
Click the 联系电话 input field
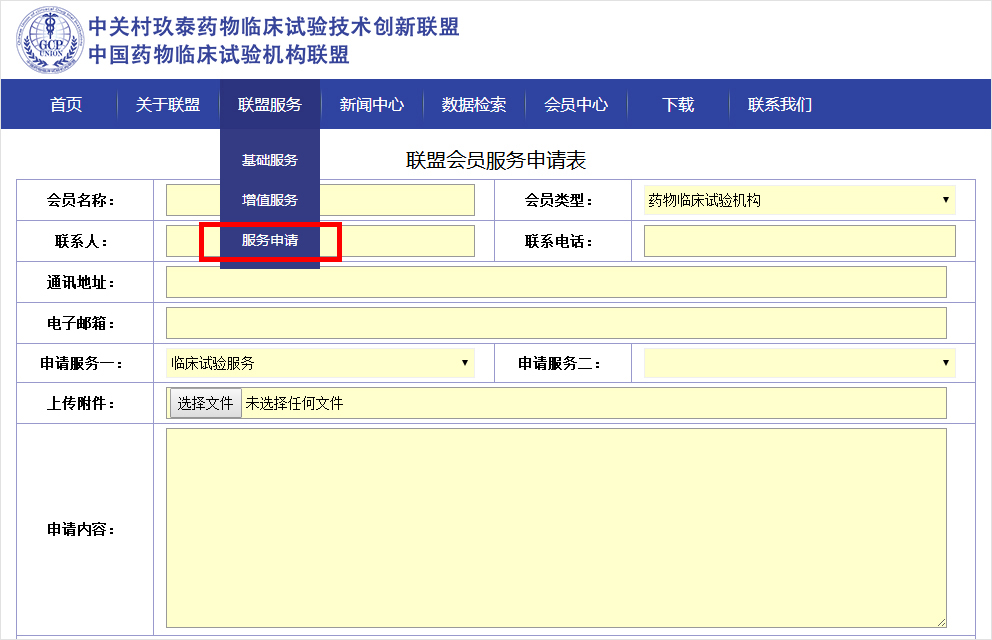click(x=800, y=241)
